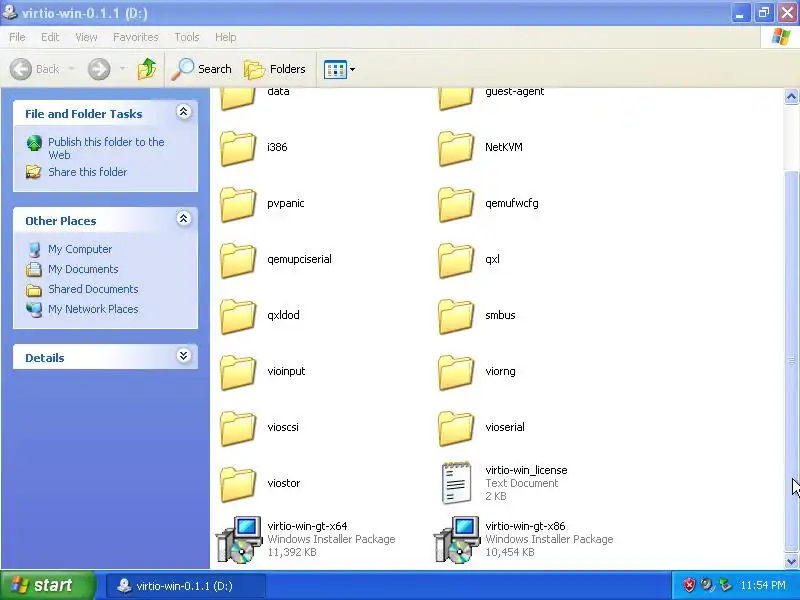Image resolution: width=800 pixels, height=600 pixels.
Task: Select the virtio-win_license text document icon
Action: [456, 483]
